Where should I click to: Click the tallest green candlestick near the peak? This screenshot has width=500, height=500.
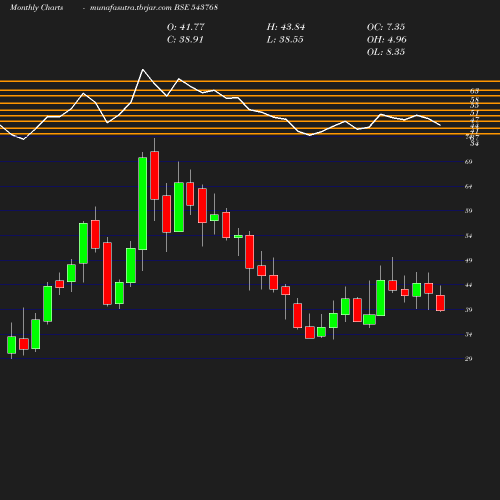(x=143, y=203)
